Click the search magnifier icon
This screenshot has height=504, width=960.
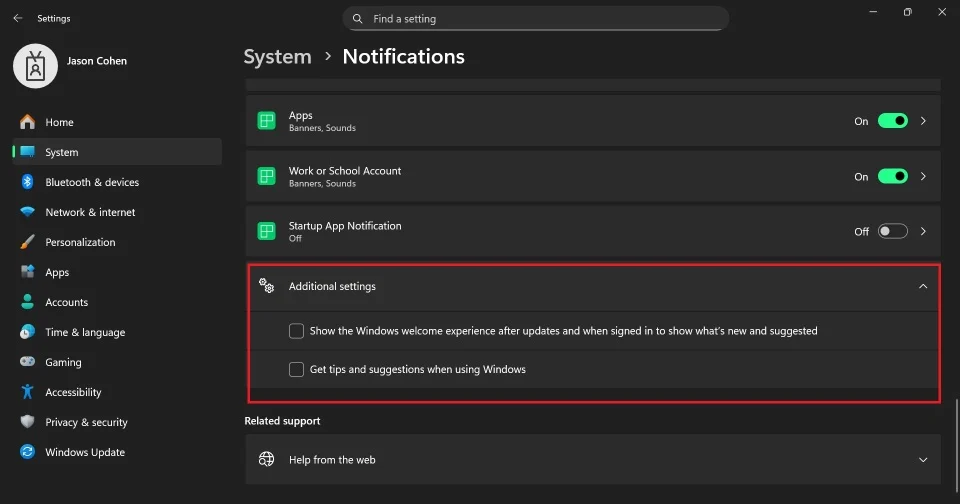coord(358,19)
